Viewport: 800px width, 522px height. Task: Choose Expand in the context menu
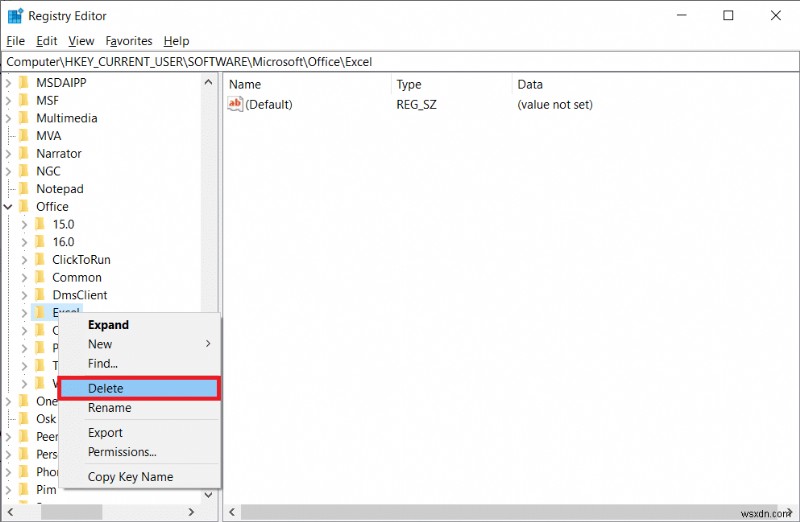139,325
